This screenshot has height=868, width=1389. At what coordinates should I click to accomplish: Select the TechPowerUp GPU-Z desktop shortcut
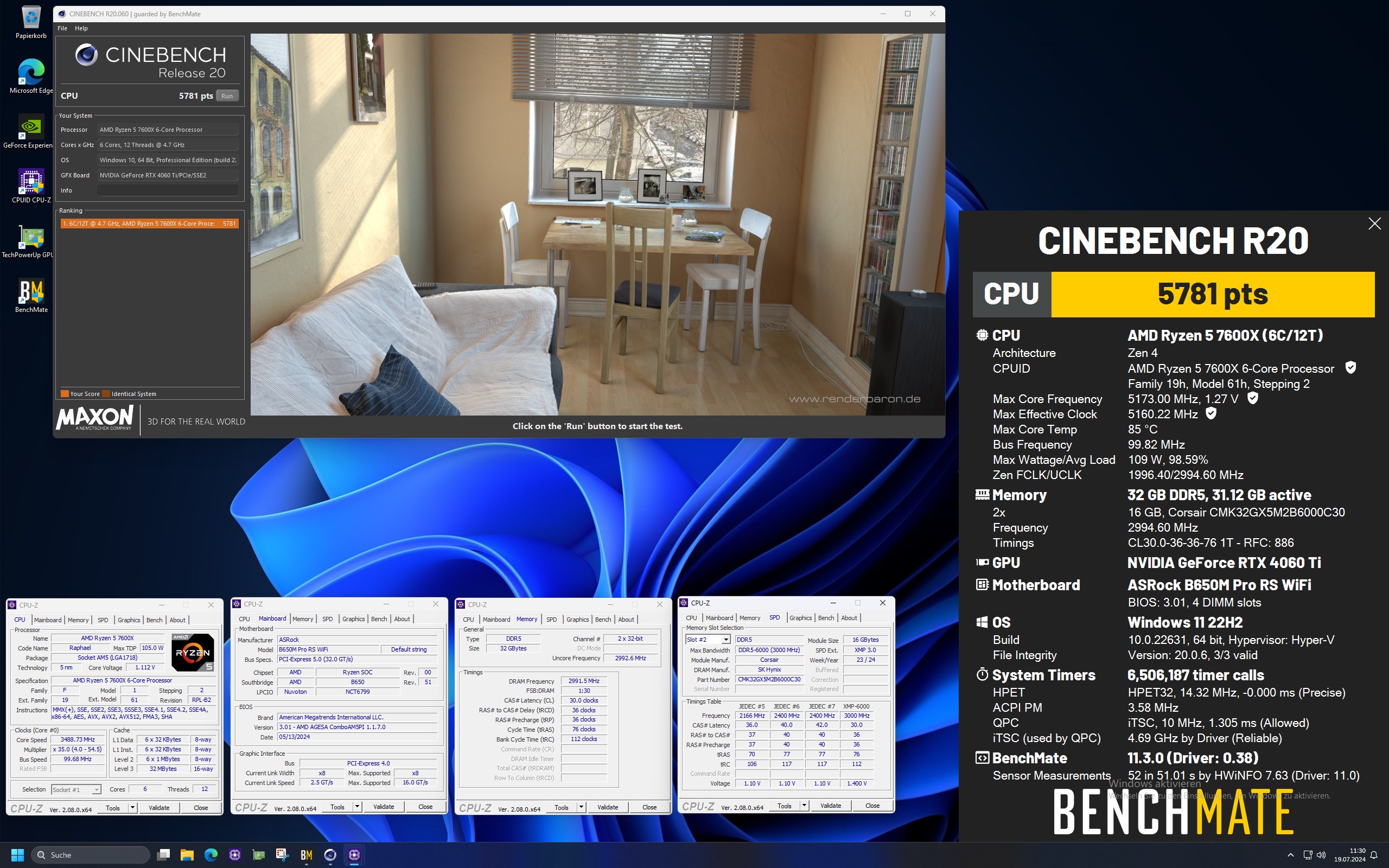(28, 241)
